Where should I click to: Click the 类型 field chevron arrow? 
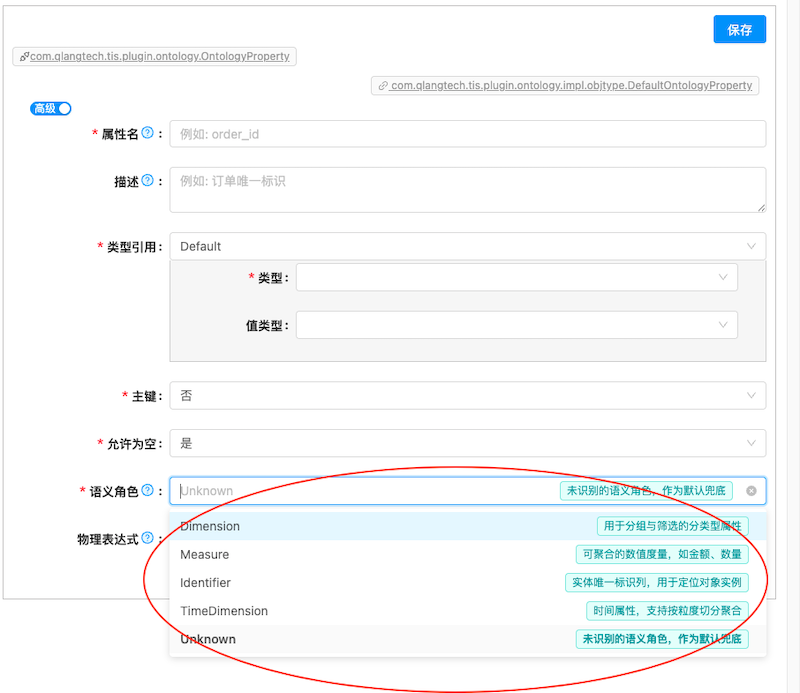tap(723, 277)
